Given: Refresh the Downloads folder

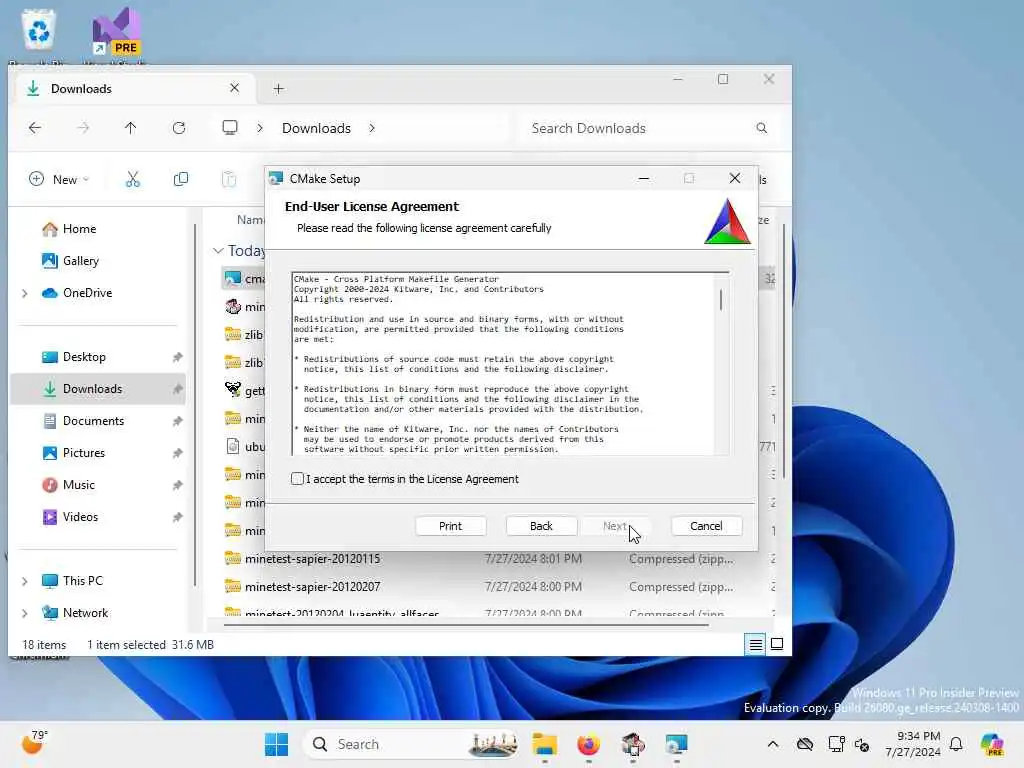Looking at the screenshot, I should click(179, 128).
